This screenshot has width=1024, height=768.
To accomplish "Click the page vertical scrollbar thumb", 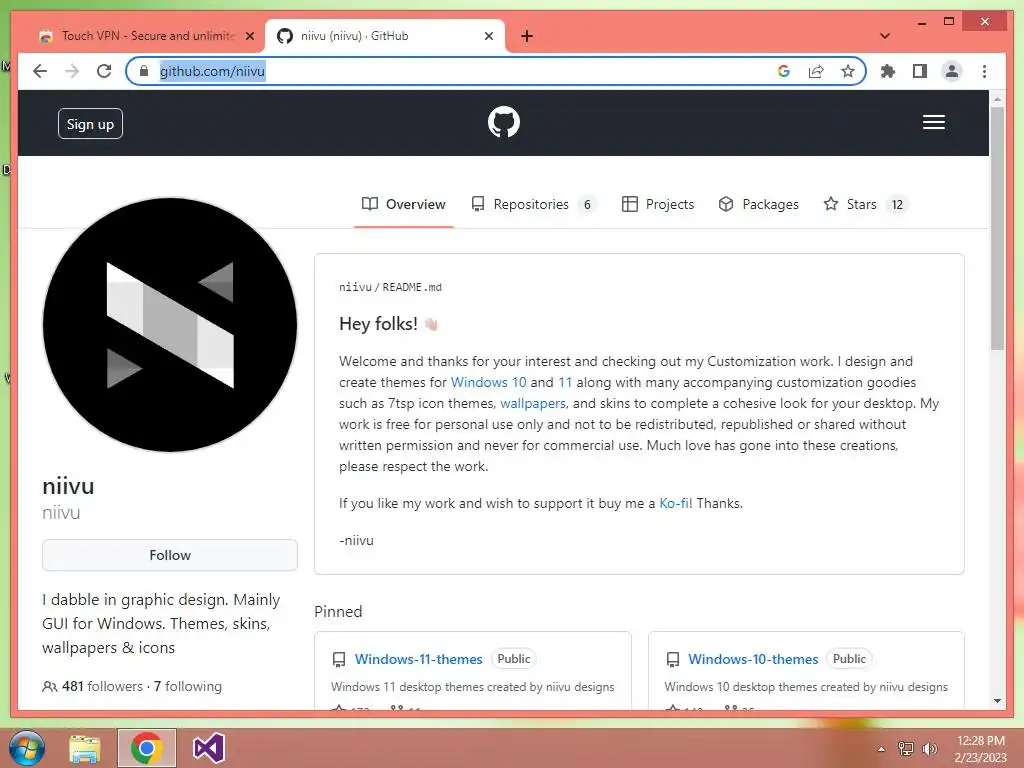I will pos(997,229).
